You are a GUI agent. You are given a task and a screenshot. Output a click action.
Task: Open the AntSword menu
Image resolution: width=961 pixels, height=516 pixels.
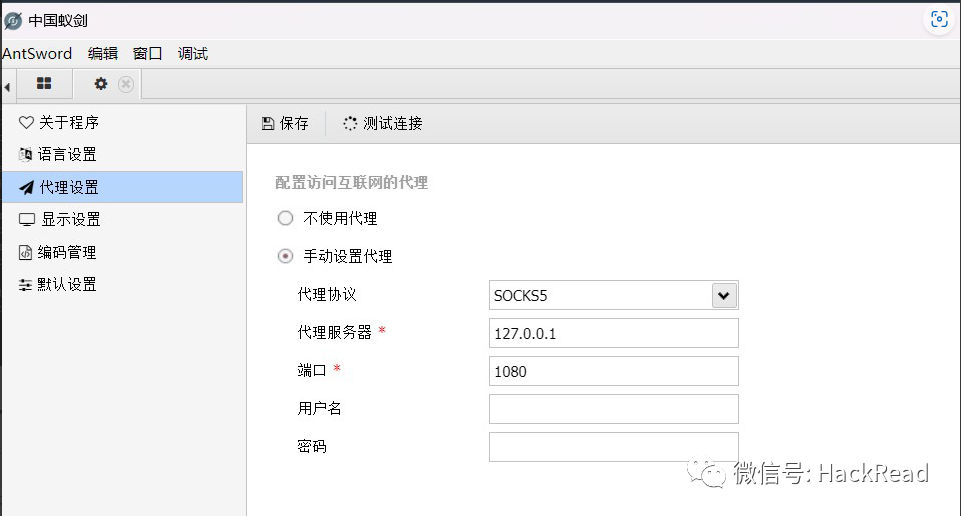37,54
